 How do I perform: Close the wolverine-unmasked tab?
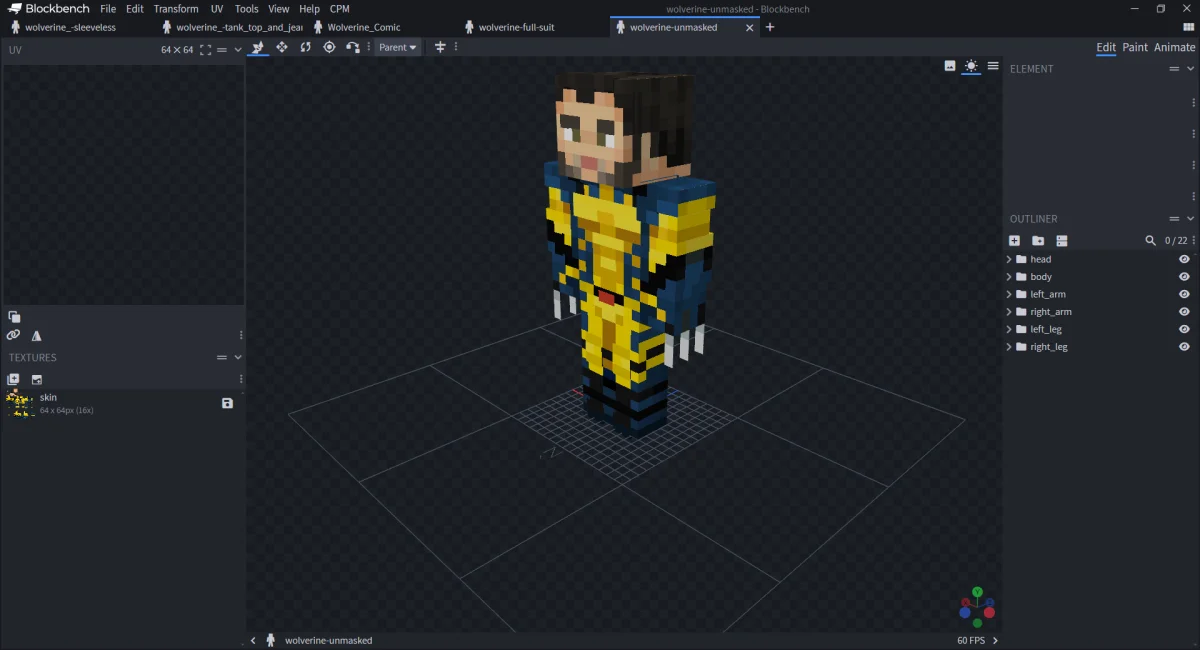coord(750,27)
